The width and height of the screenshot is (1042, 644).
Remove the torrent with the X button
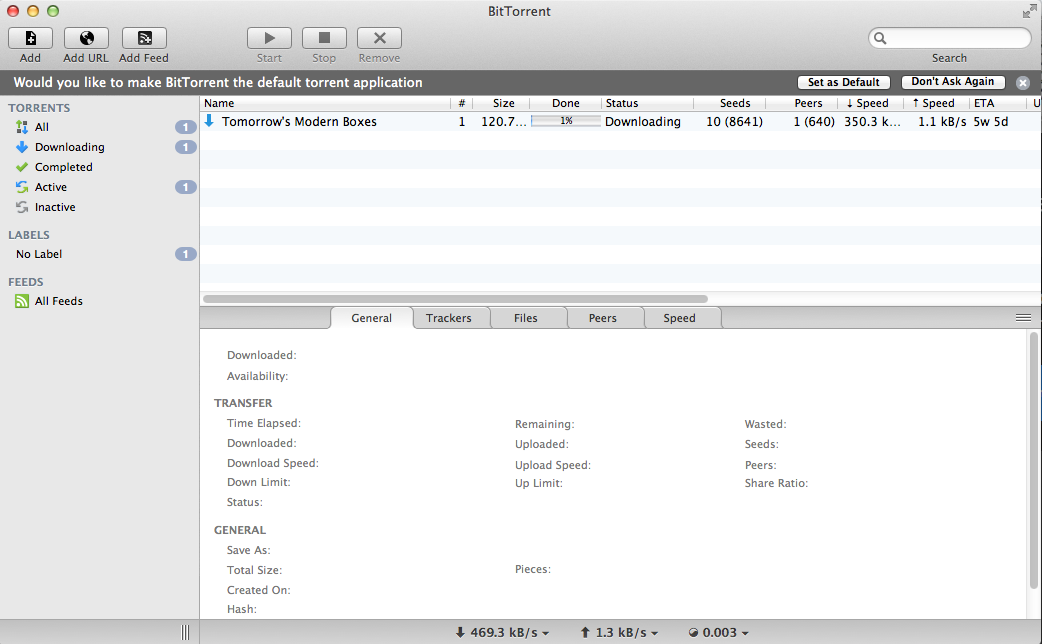click(379, 38)
